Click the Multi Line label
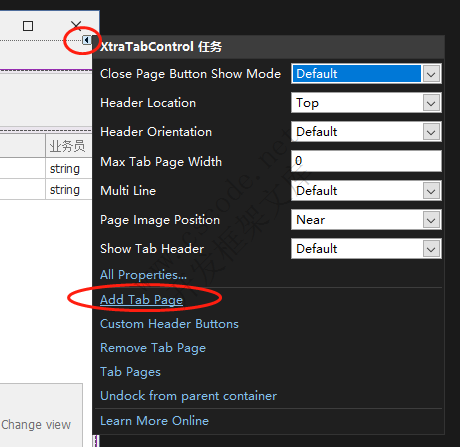This screenshot has height=447, width=460. tap(128, 191)
